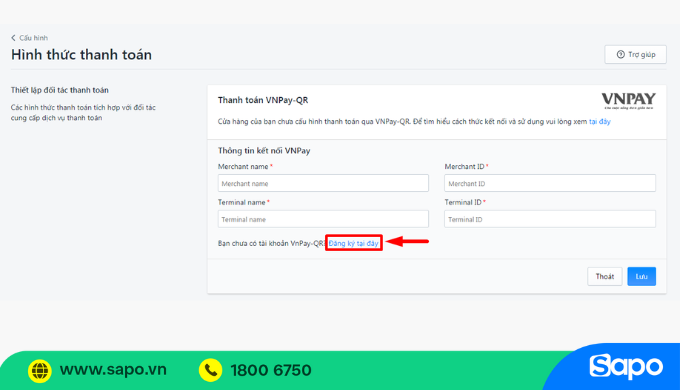This screenshot has width=680, height=390.
Task: Open the Trợ giúp help button
Action: pyautogui.click(x=635, y=54)
